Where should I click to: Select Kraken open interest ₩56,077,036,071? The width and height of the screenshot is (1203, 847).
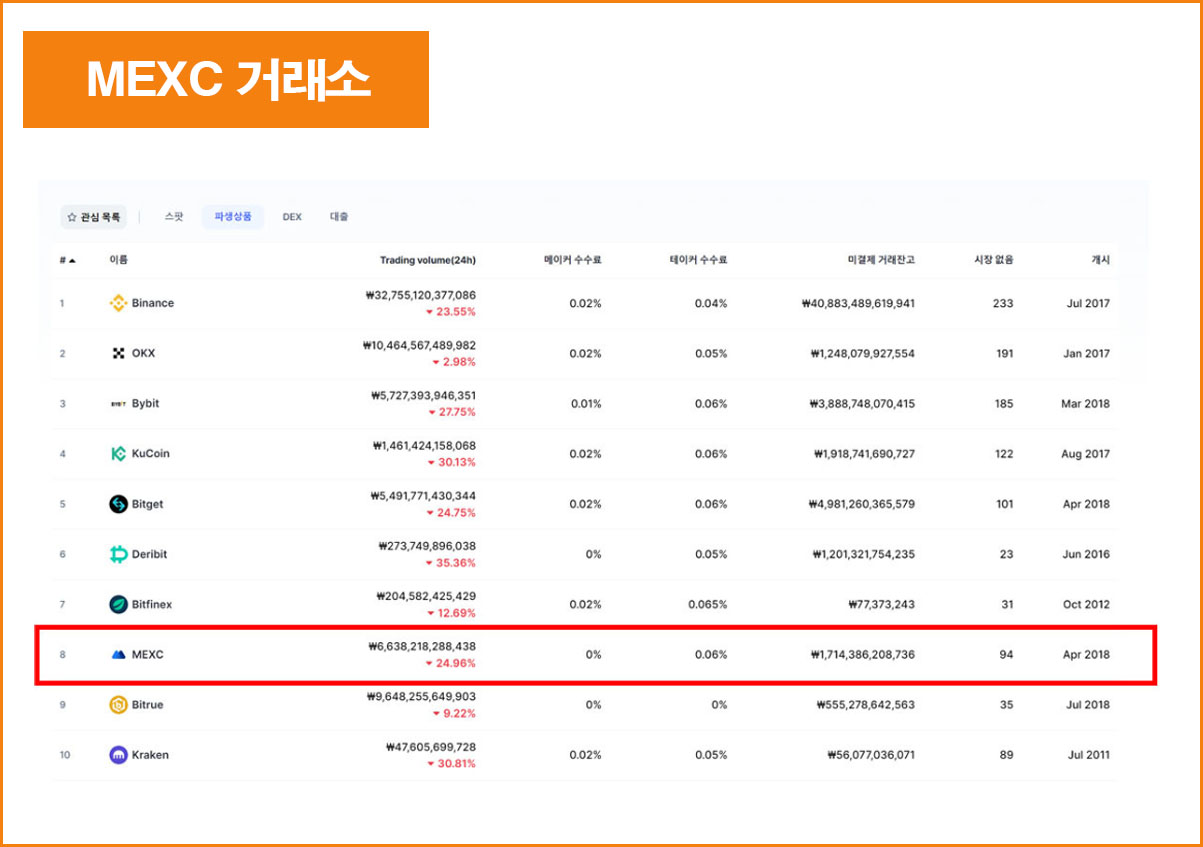point(872,755)
